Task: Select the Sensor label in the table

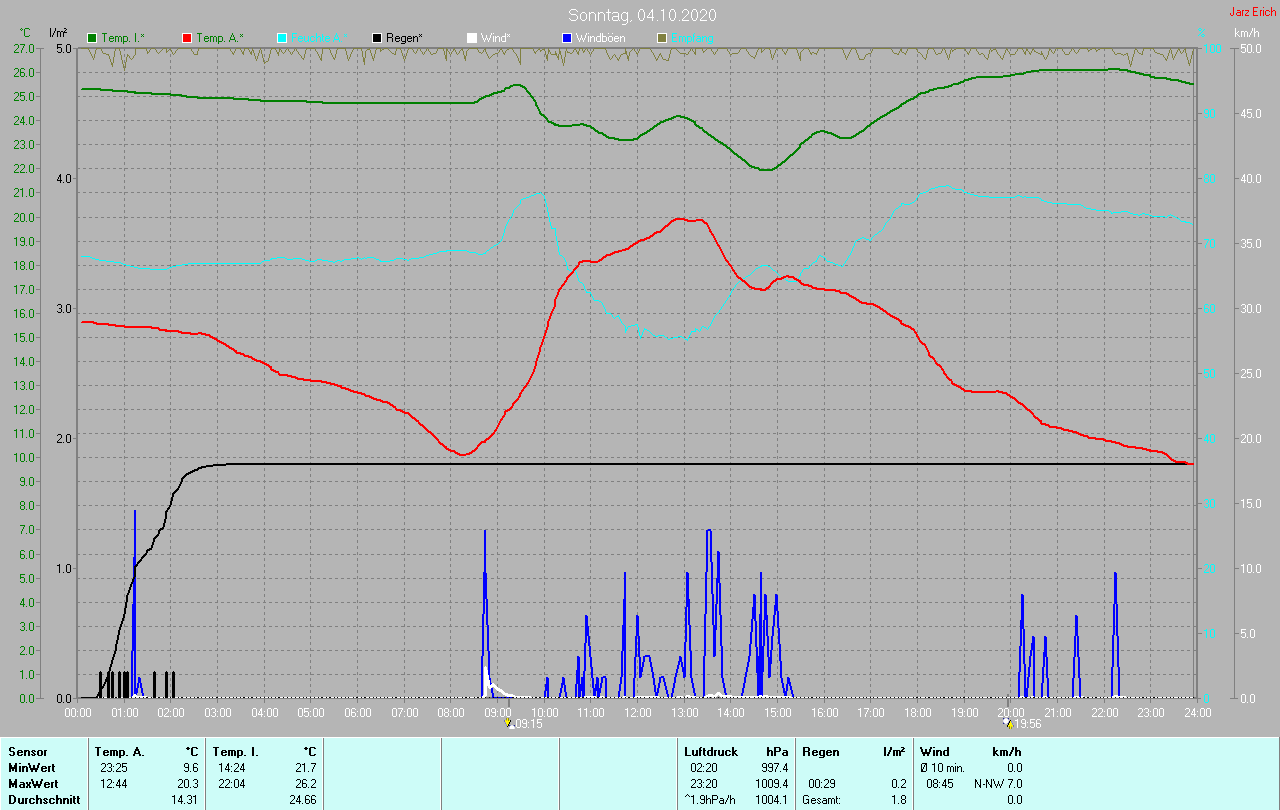Action: (27, 751)
